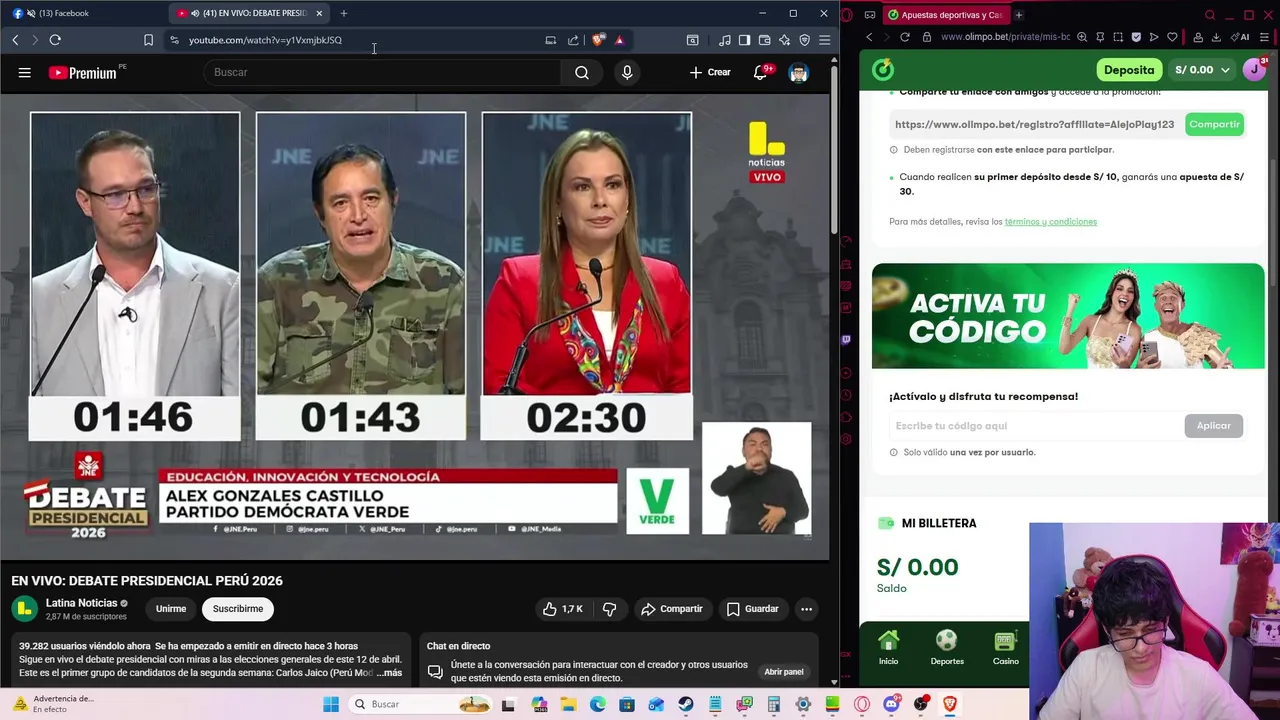Screen dimensions: 1280x720
Task: Click the Activa tu código banner
Action: click(x=1068, y=316)
